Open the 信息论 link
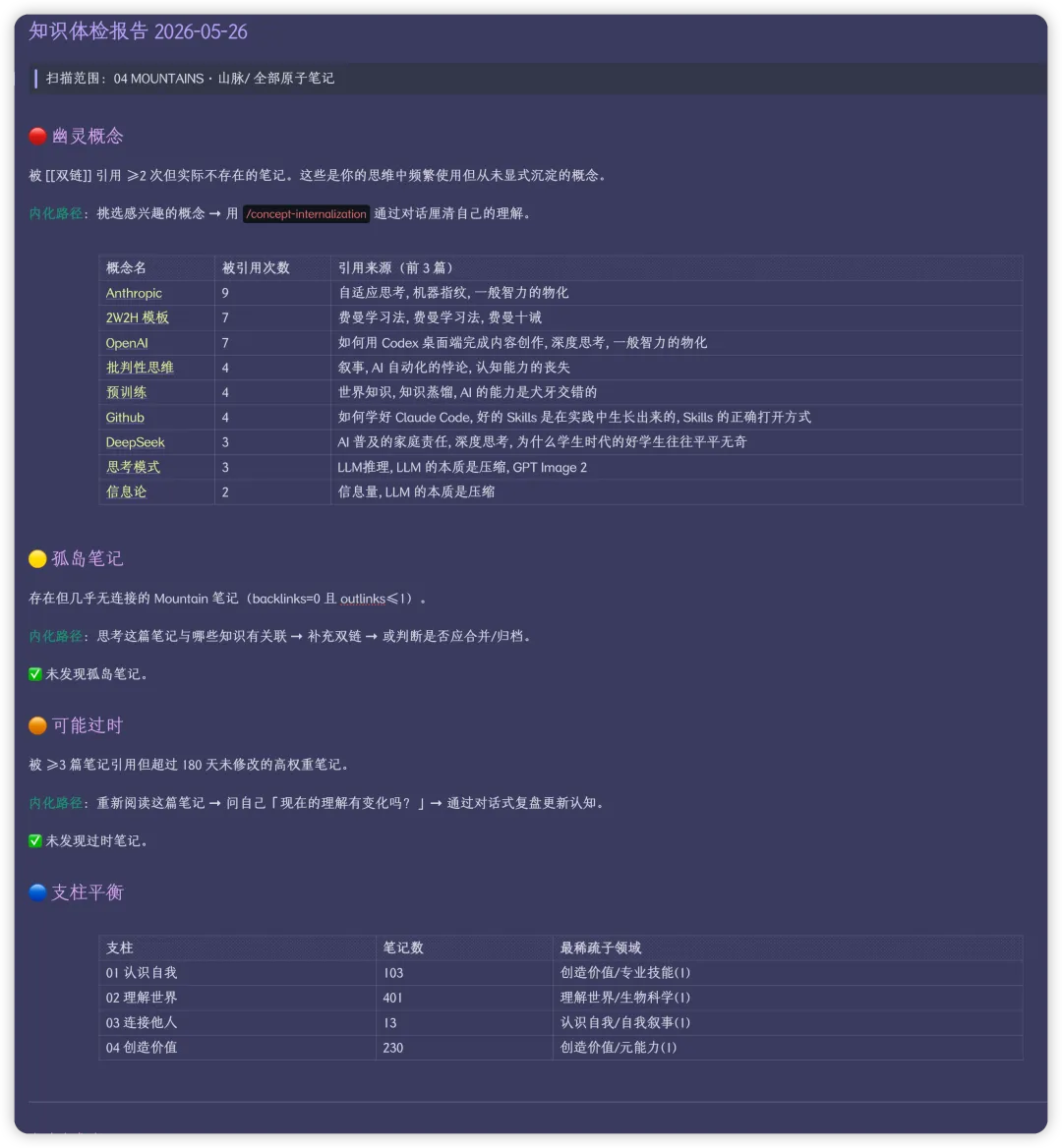 pyautogui.click(x=126, y=492)
